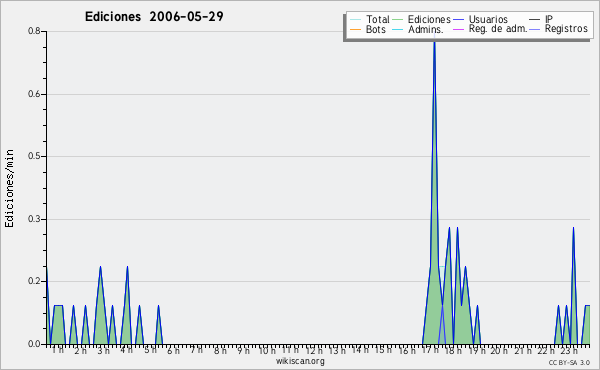This screenshot has height=370, width=600.
Task: Click the '1 h' x-axis label
Action: (x=58, y=350)
